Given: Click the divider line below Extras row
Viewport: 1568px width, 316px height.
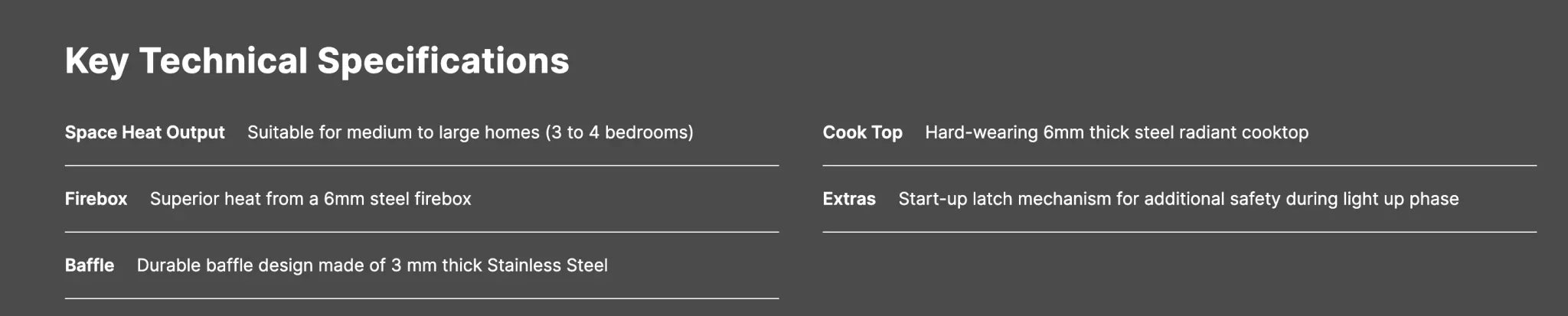Looking at the screenshot, I should (x=1179, y=232).
